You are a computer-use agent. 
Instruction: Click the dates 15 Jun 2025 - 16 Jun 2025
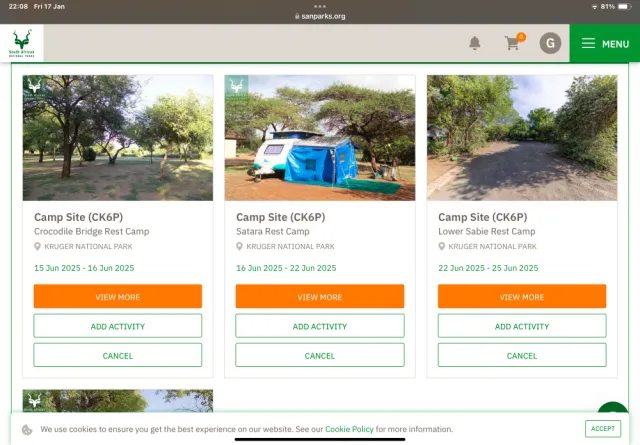pos(84,268)
